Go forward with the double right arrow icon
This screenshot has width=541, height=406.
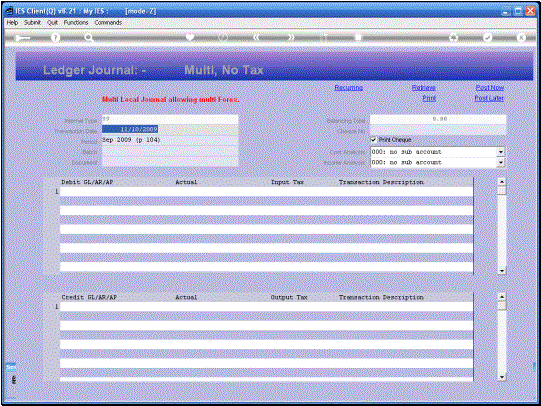(291, 37)
